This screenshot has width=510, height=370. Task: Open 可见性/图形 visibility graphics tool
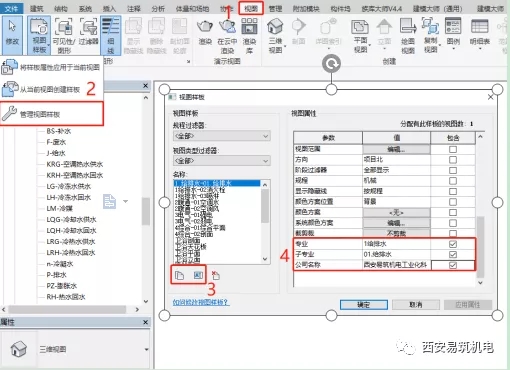(64, 35)
